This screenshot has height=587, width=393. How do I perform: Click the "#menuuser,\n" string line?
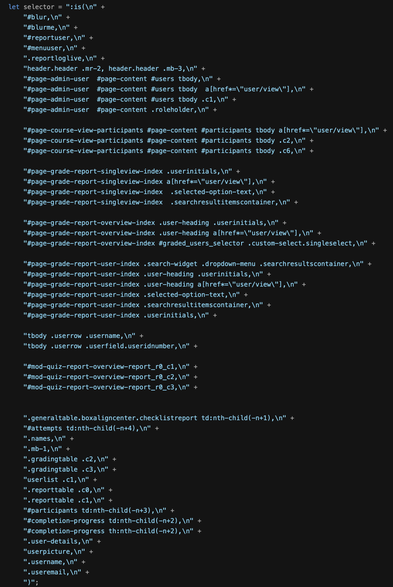coord(55,48)
